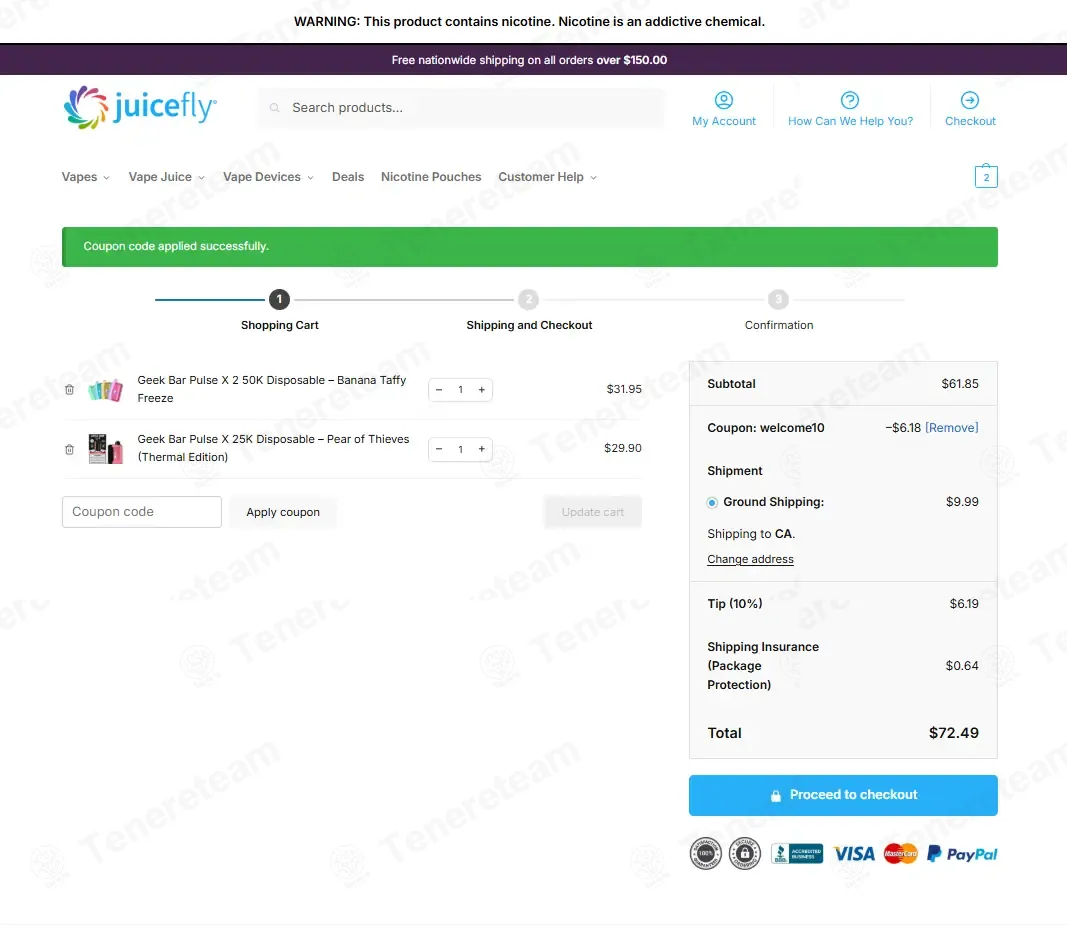The height and width of the screenshot is (932, 1067).
Task: Click the Update cart button
Action: point(593,512)
